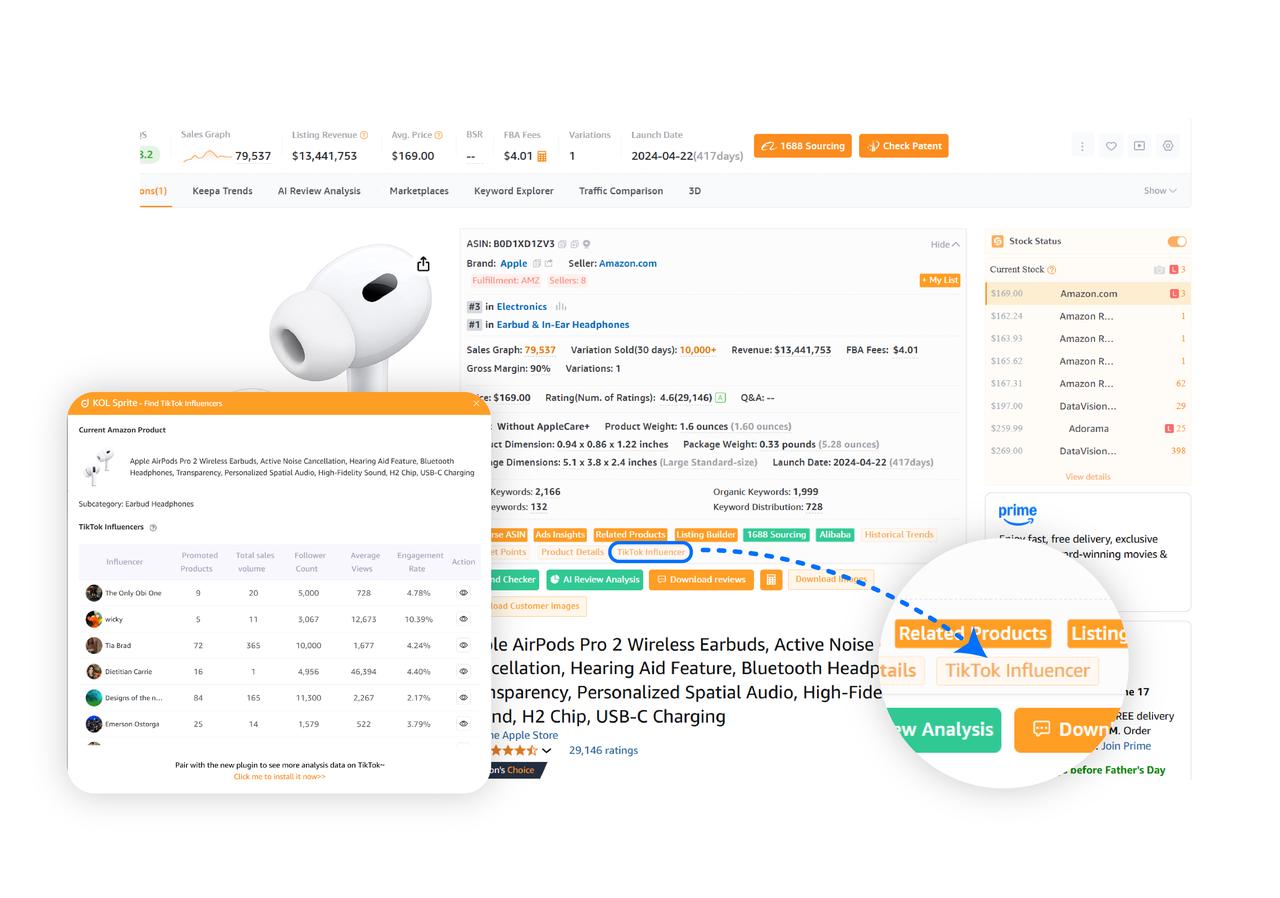The height and width of the screenshot is (898, 1280).
Task: Open the settings gear icon
Action: (1167, 146)
